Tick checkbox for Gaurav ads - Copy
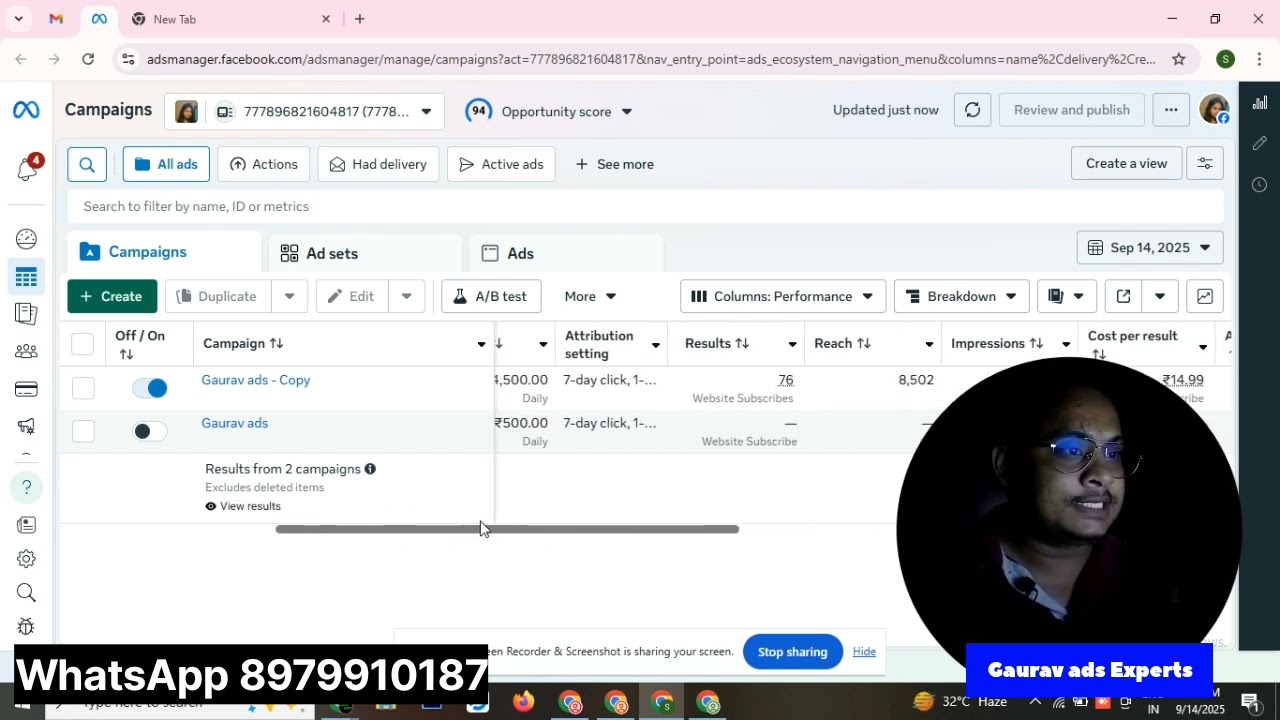Screen dimensions: 1280x720 (x=83, y=388)
